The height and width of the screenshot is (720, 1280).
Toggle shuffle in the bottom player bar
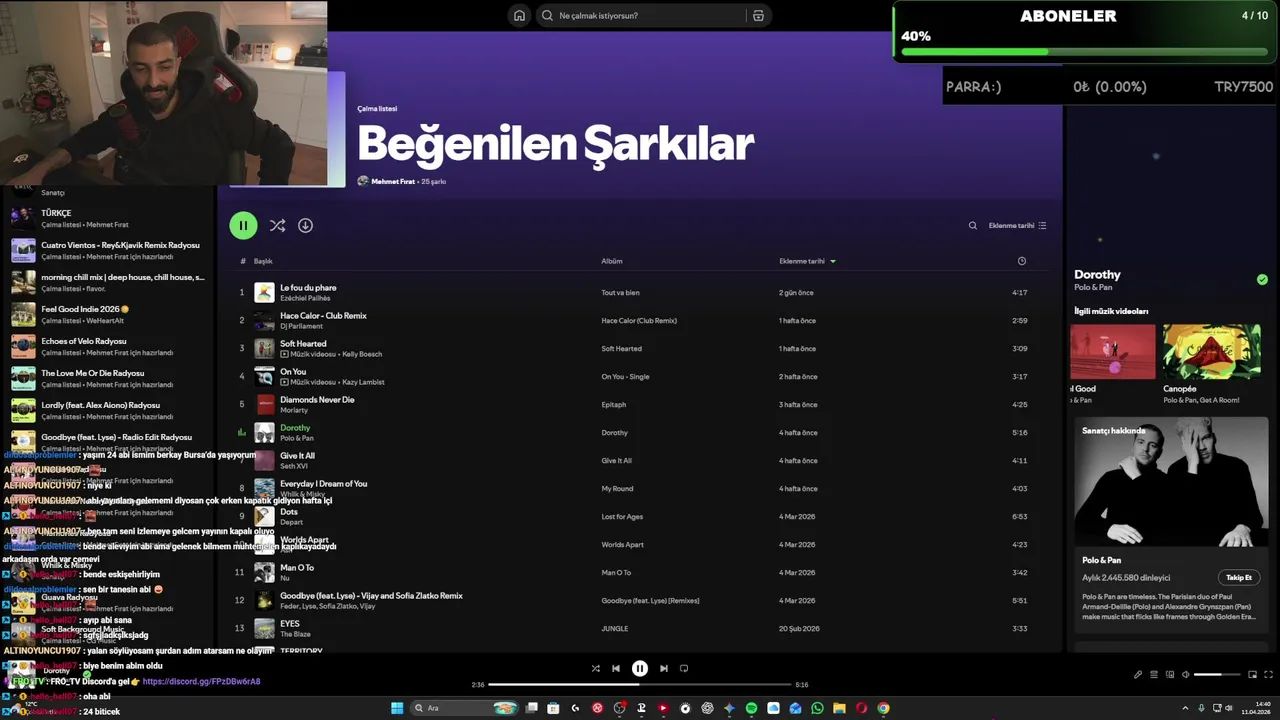pyautogui.click(x=595, y=668)
